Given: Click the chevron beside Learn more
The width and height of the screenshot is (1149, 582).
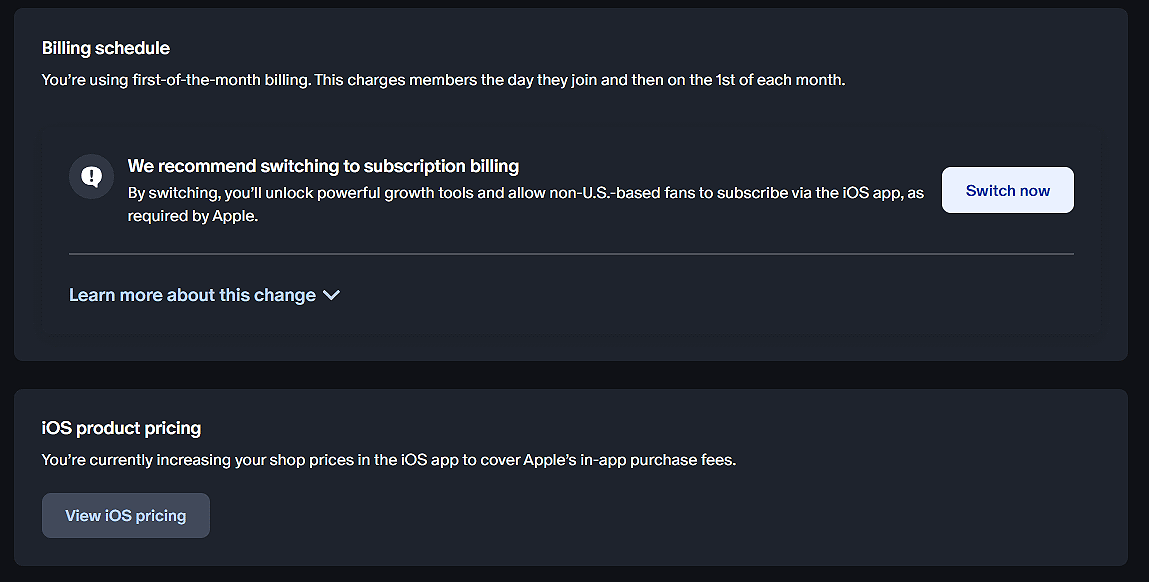Looking at the screenshot, I should coord(331,295).
